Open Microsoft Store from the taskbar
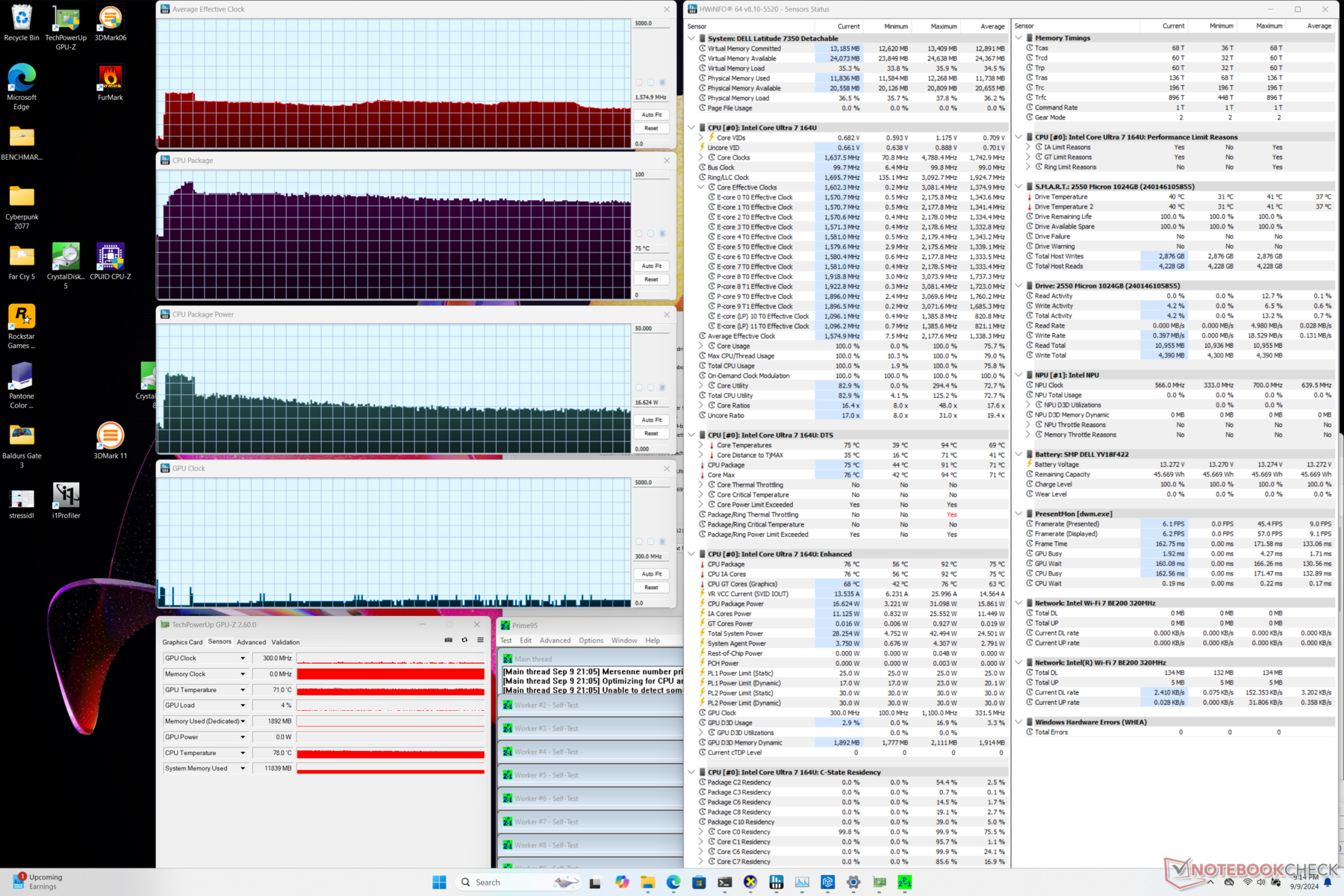 (699, 882)
